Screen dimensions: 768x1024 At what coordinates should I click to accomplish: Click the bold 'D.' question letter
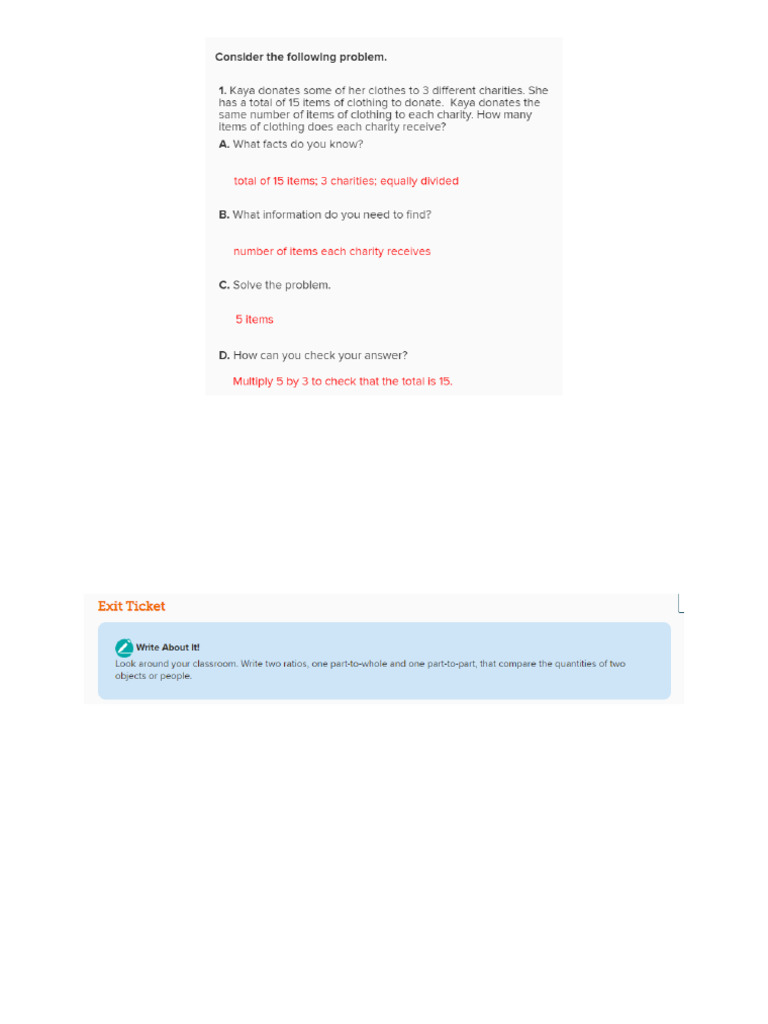pos(224,355)
